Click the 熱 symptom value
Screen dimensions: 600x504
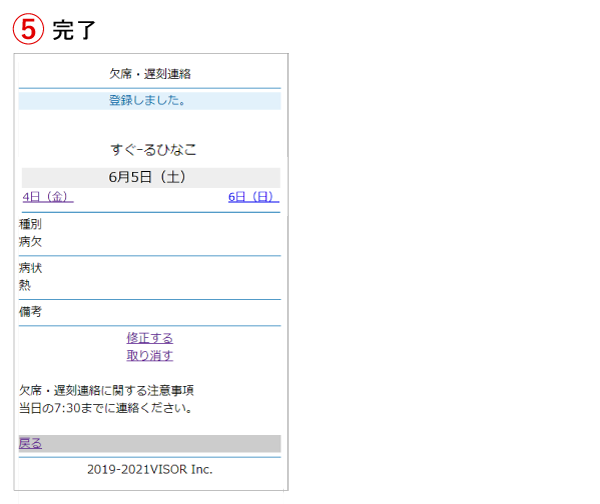coord(25,285)
